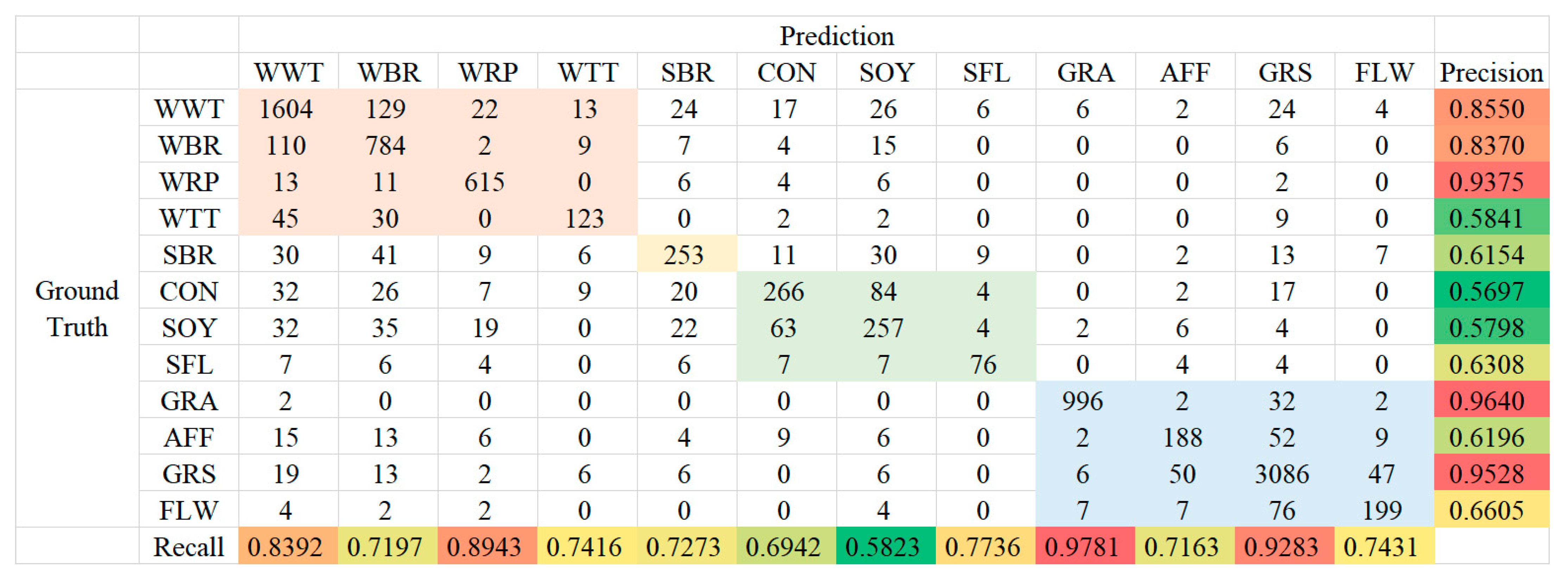1568x585 pixels.
Task: Click the Prediction header at the top
Action: point(836,36)
